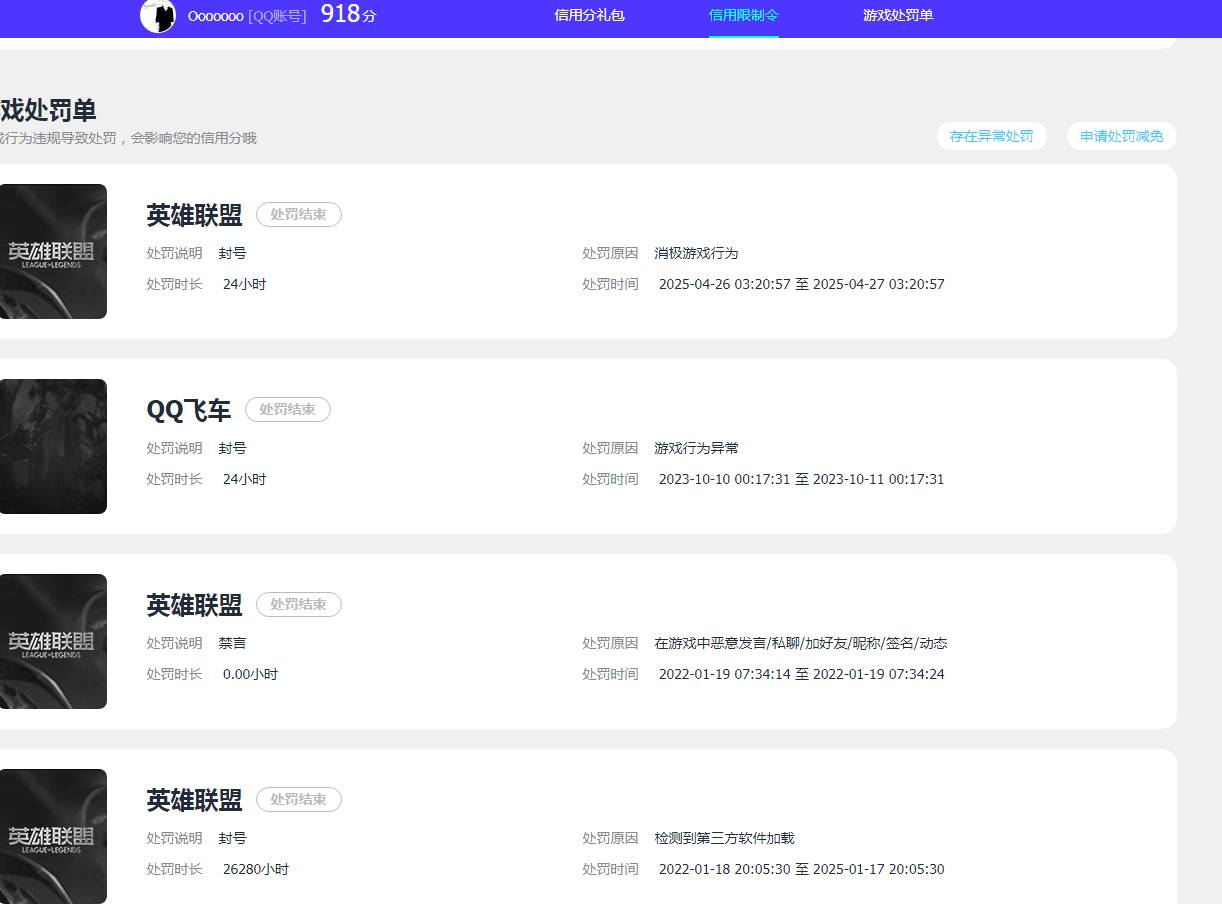The height and width of the screenshot is (904, 1222).
Task: Click the 存在异常处罚 button
Action: coord(991,136)
